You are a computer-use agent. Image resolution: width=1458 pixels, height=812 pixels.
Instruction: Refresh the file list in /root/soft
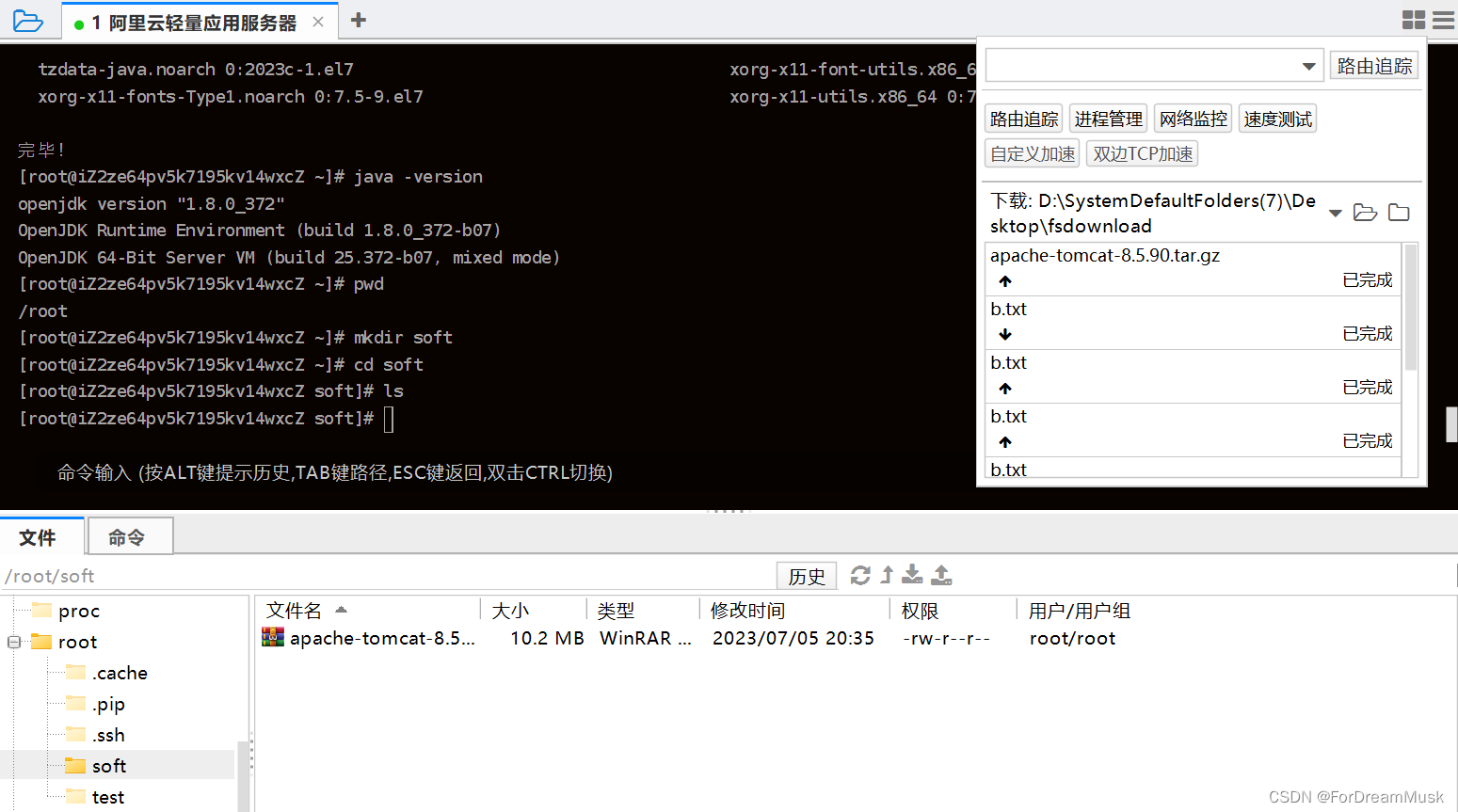pyautogui.click(x=861, y=574)
